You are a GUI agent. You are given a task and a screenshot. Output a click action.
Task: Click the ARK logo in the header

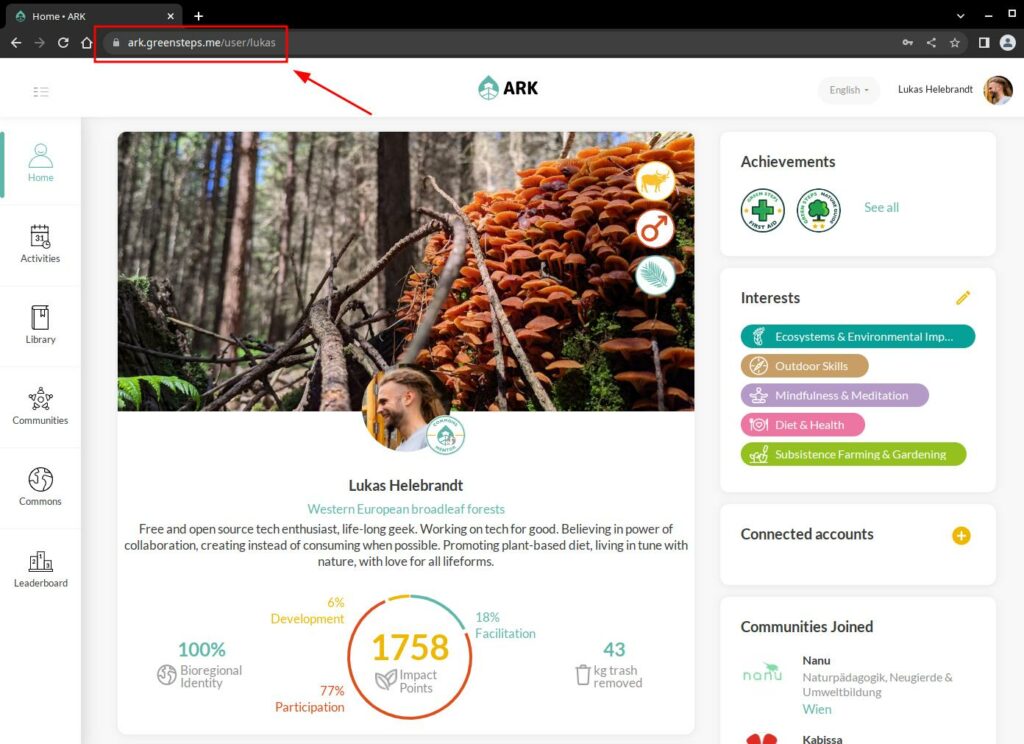click(x=508, y=88)
